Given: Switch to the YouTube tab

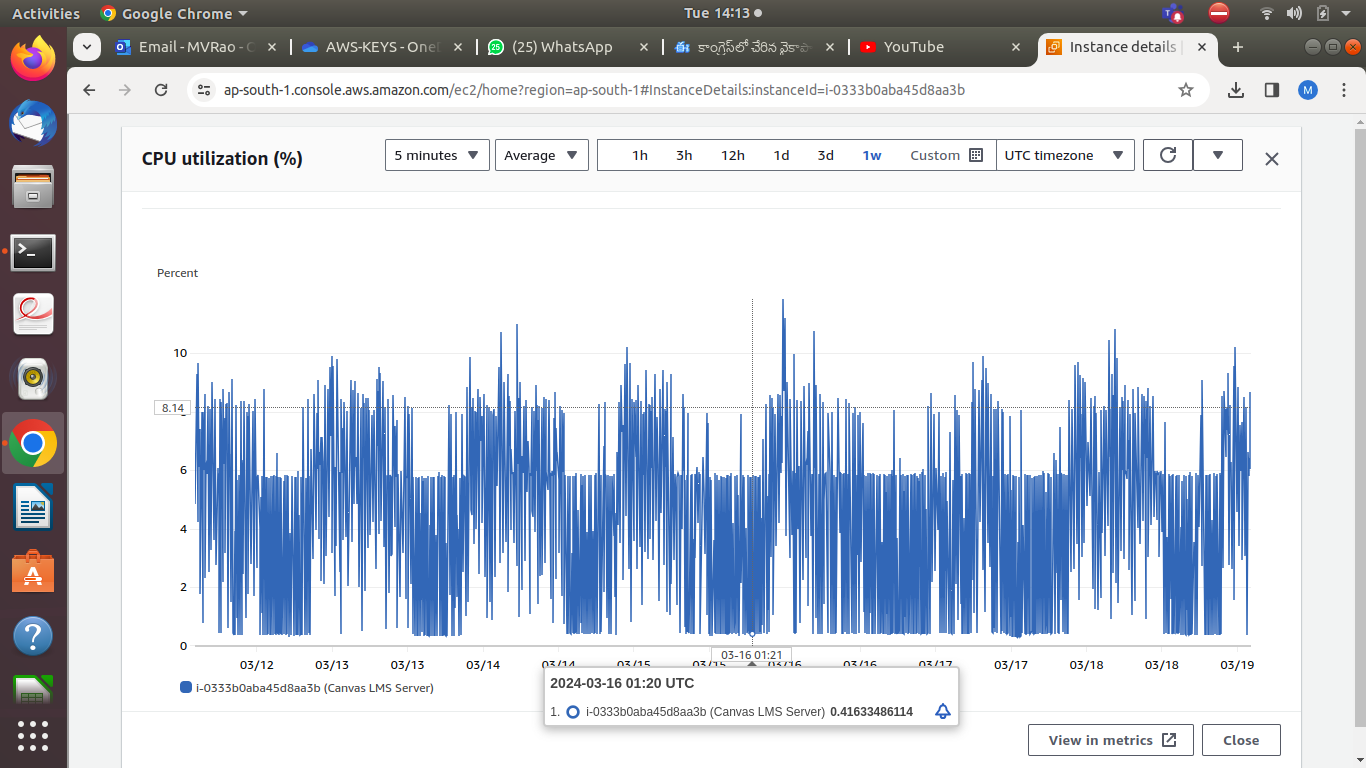Looking at the screenshot, I should pos(913,47).
